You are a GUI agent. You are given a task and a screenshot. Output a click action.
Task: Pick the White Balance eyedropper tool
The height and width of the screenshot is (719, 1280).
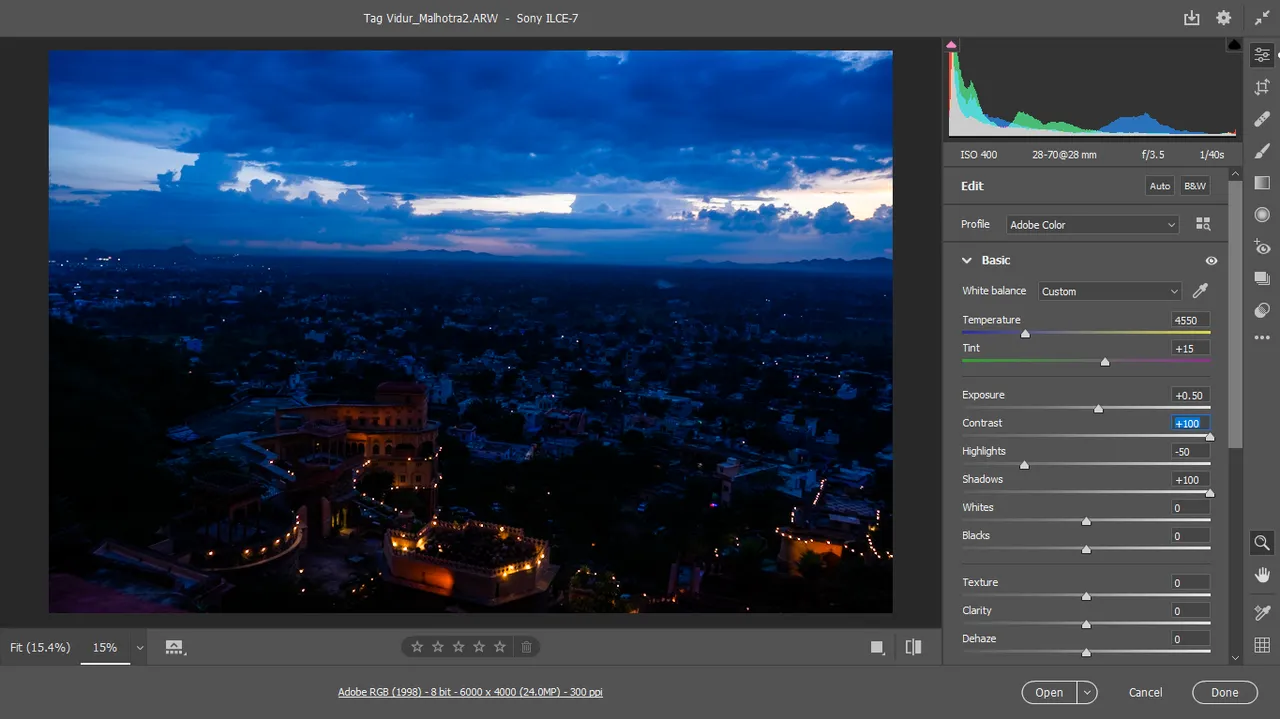(1200, 291)
